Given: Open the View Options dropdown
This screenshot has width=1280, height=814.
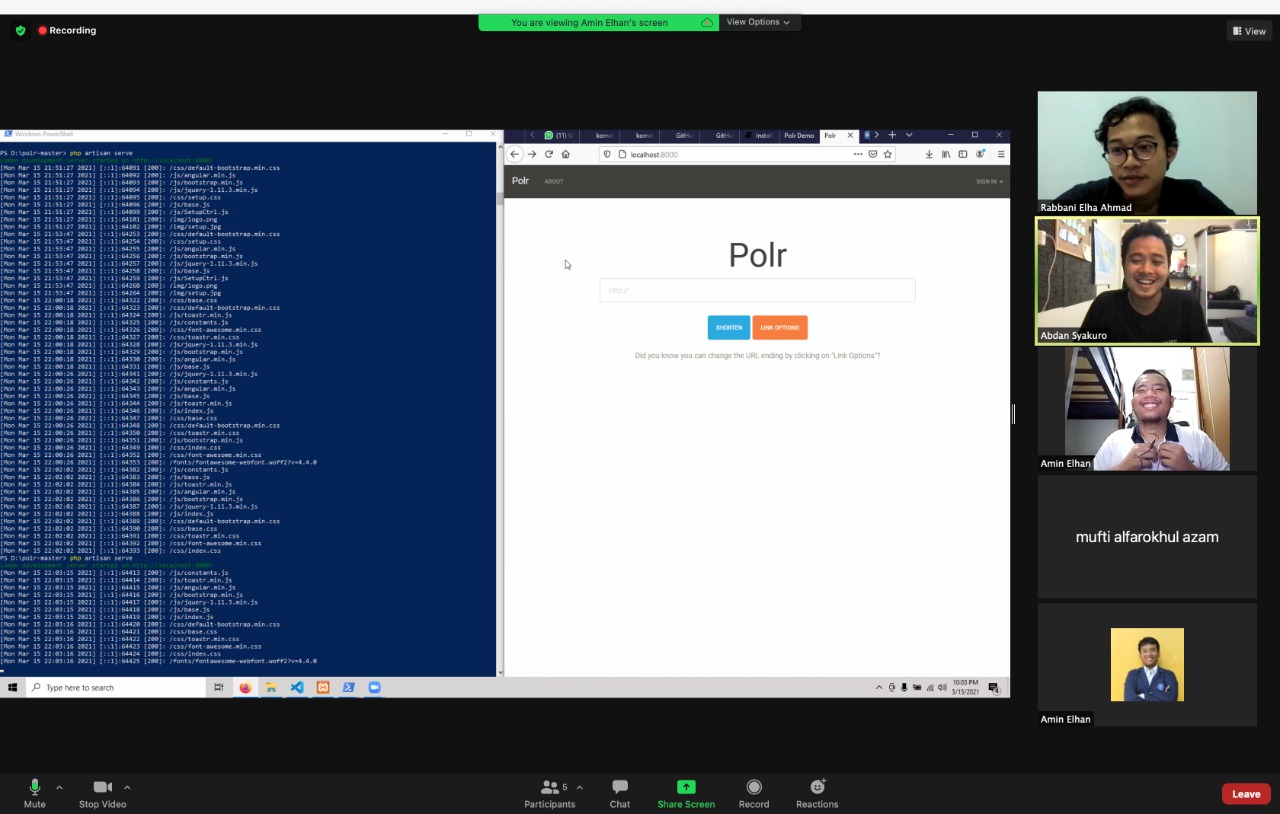Looking at the screenshot, I should click(x=757, y=21).
